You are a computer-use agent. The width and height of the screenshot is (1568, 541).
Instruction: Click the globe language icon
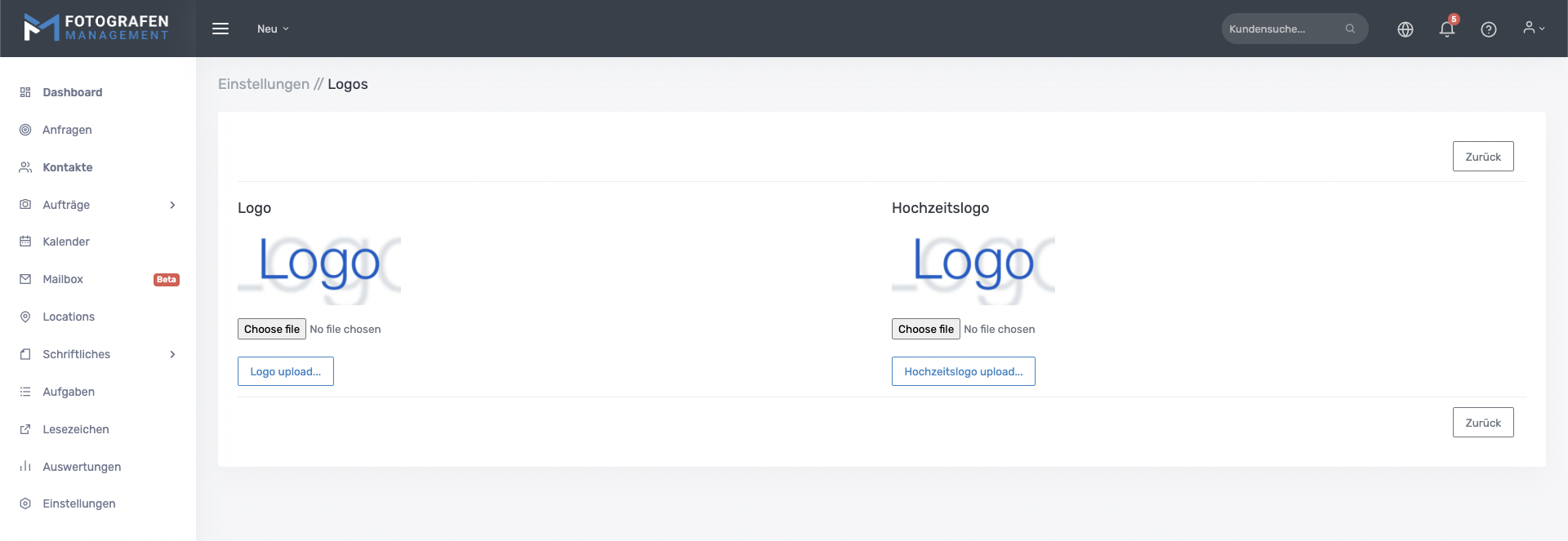point(1405,29)
